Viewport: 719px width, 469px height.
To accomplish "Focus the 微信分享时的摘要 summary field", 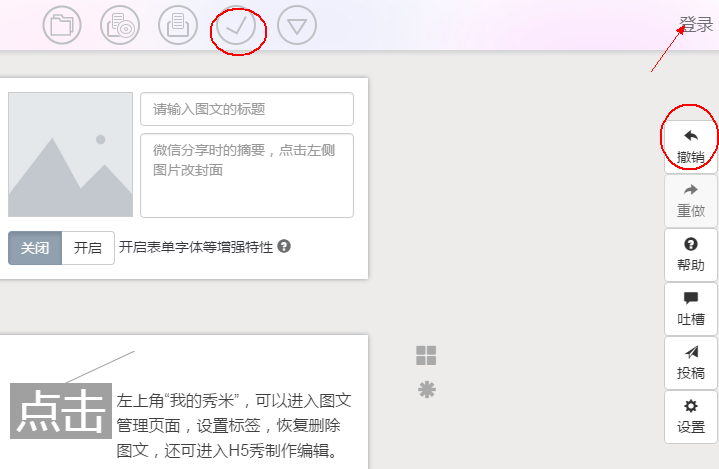I will click(x=247, y=176).
